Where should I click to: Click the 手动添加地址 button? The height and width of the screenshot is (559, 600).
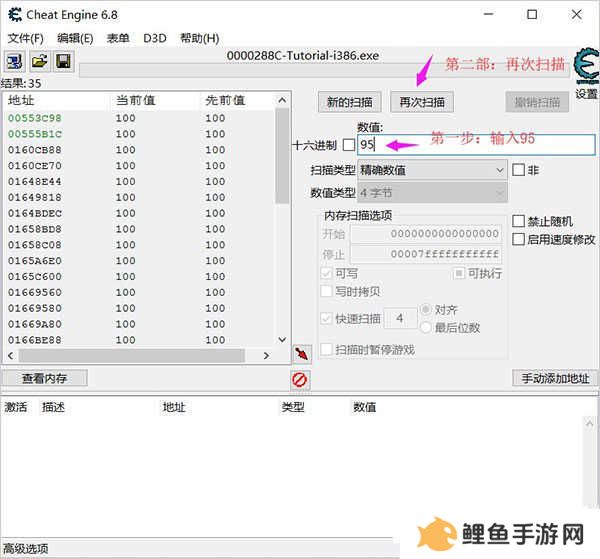[555, 378]
